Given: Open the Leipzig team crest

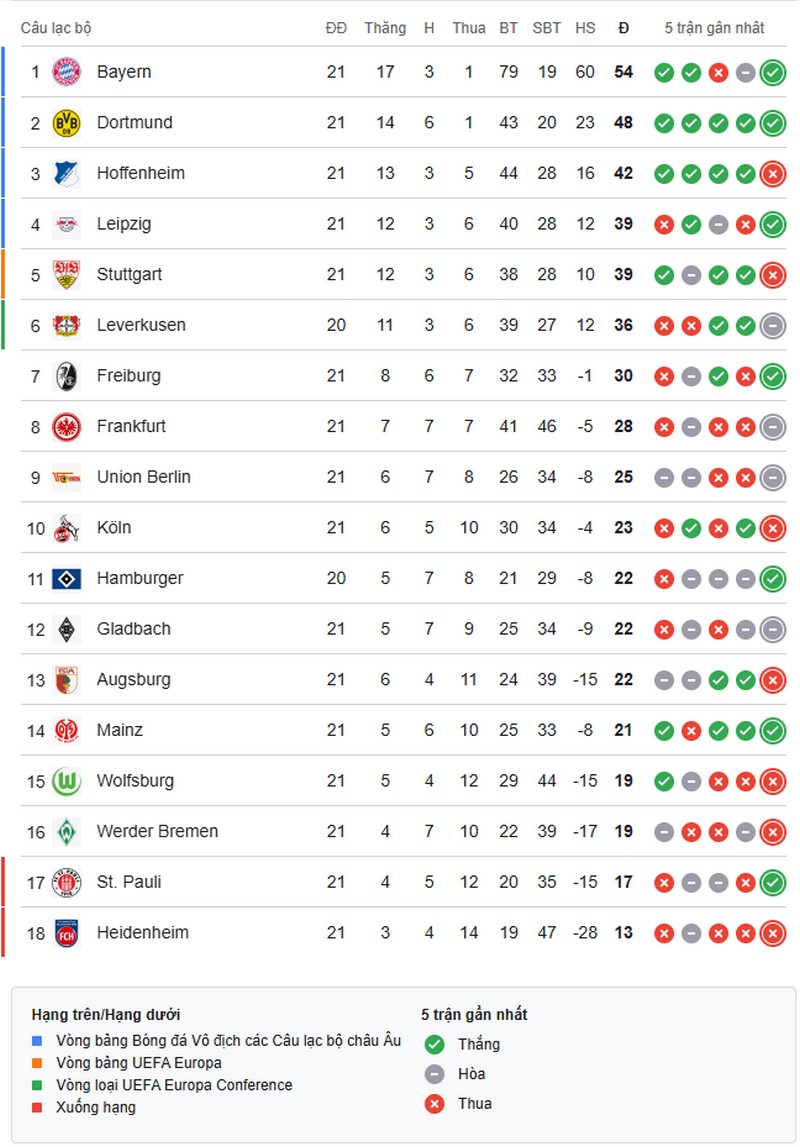Looking at the screenshot, I should 68,224.
